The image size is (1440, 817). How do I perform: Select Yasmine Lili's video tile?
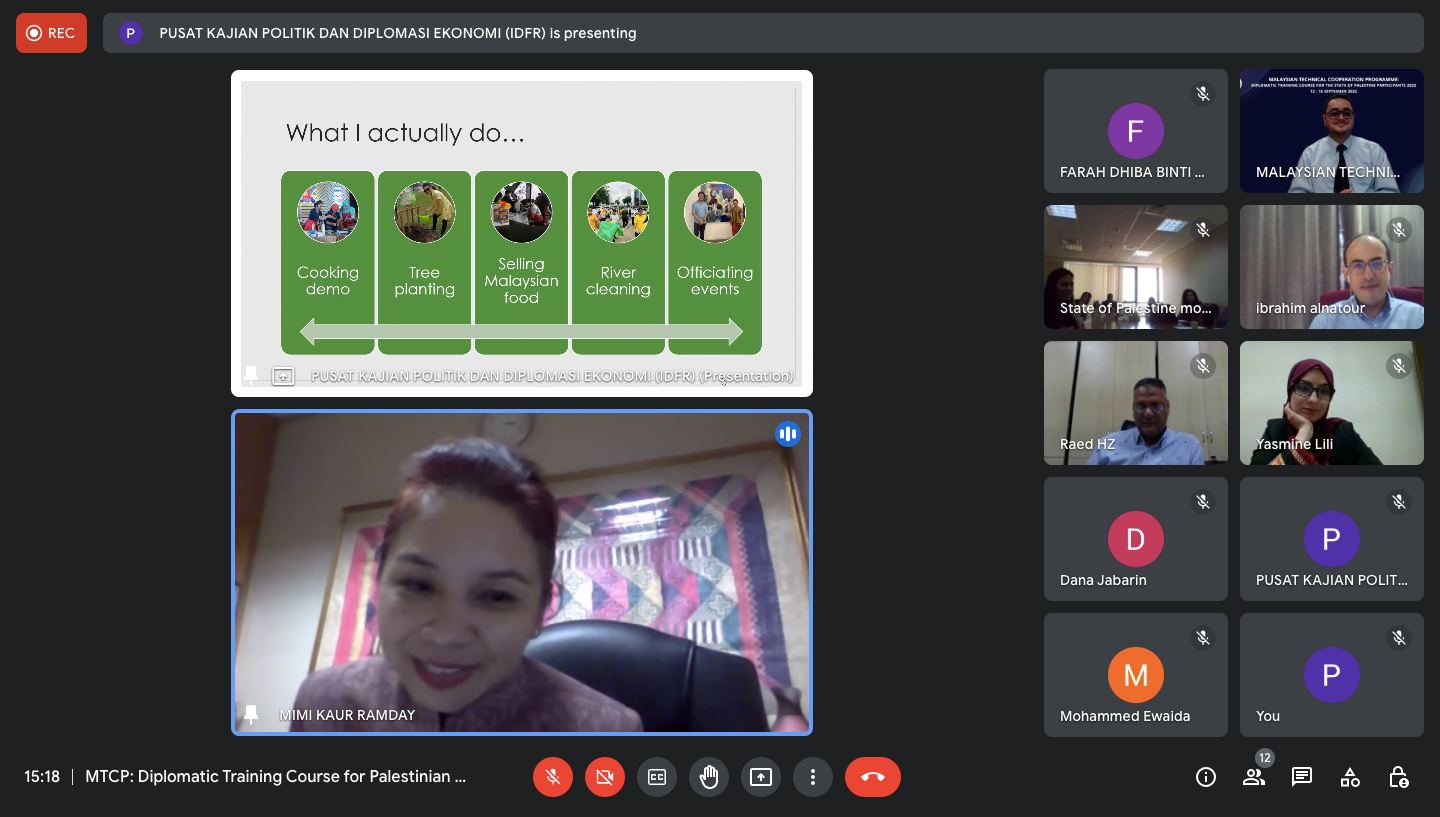point(1331,403)
